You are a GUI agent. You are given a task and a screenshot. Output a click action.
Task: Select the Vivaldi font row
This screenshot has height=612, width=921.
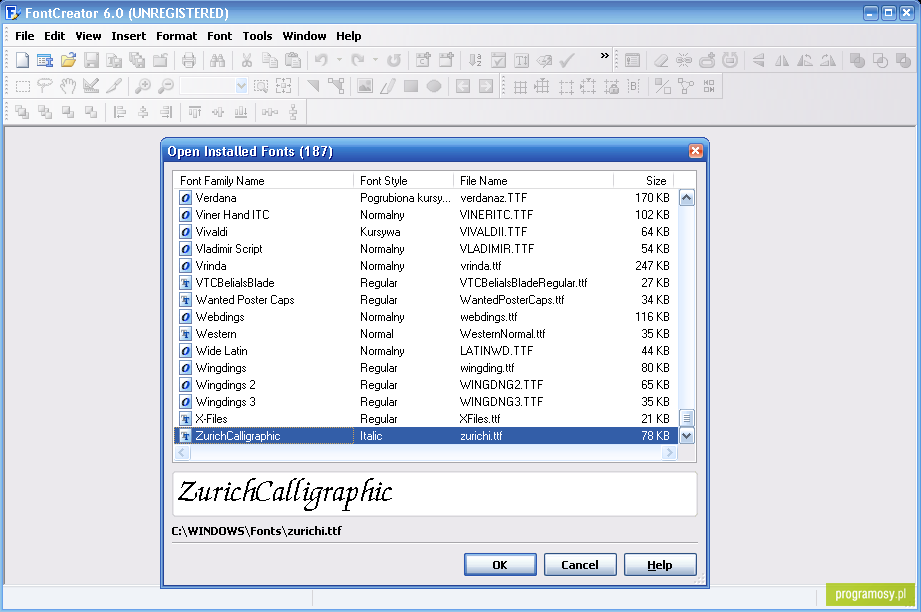(425, 231)
